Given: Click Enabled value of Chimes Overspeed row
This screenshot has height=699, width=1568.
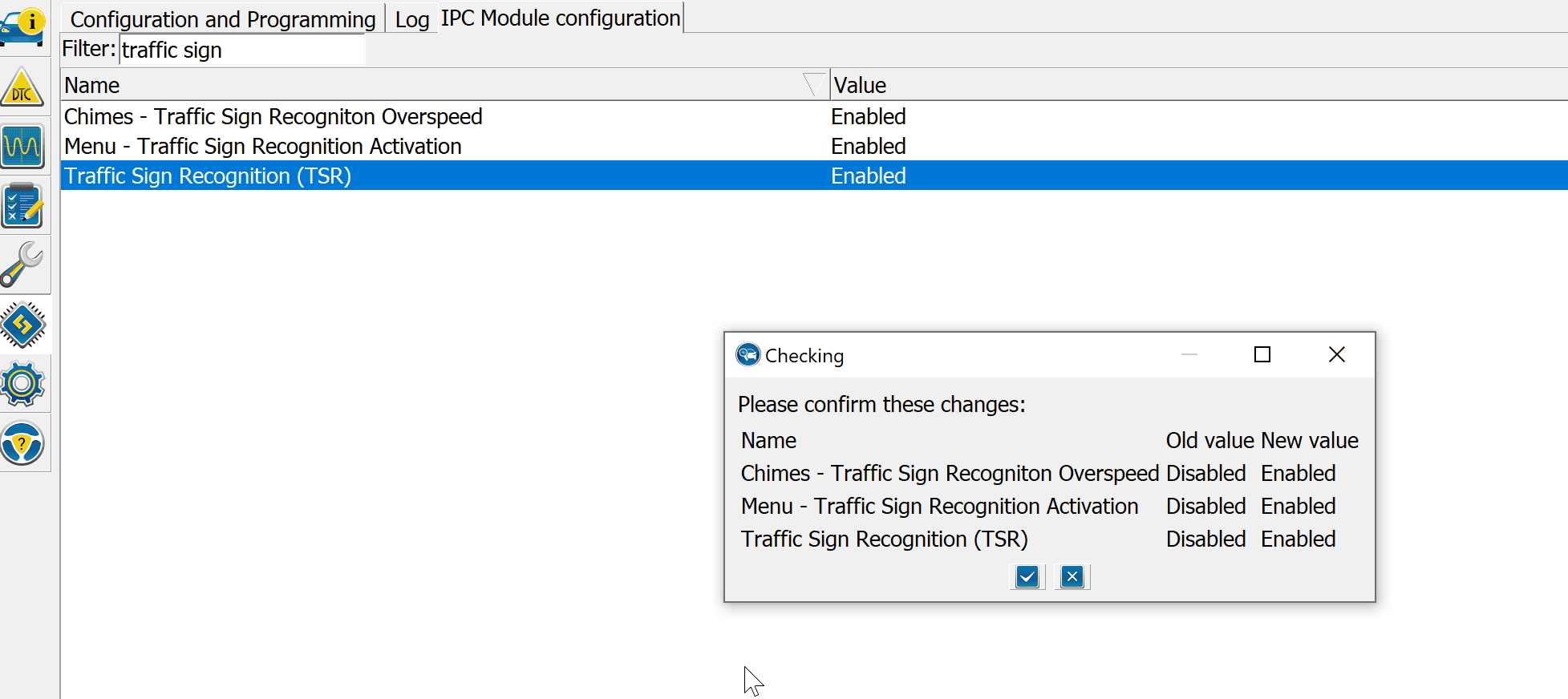Looking at the screenshot, I should pyautogui.click(x=869, y=116).
